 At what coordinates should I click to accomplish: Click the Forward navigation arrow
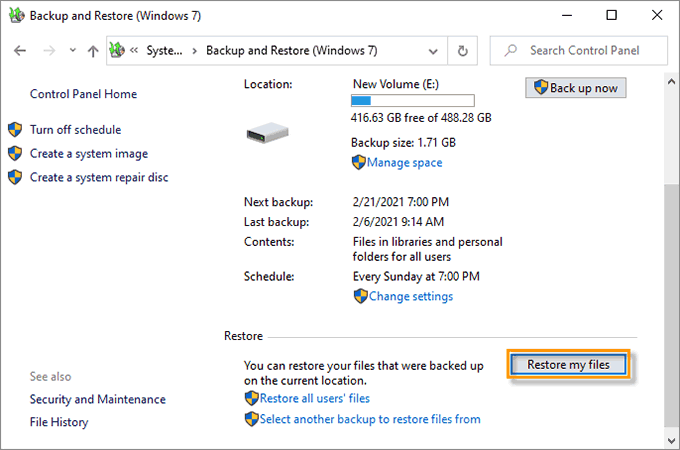click(x=49, y=51)
